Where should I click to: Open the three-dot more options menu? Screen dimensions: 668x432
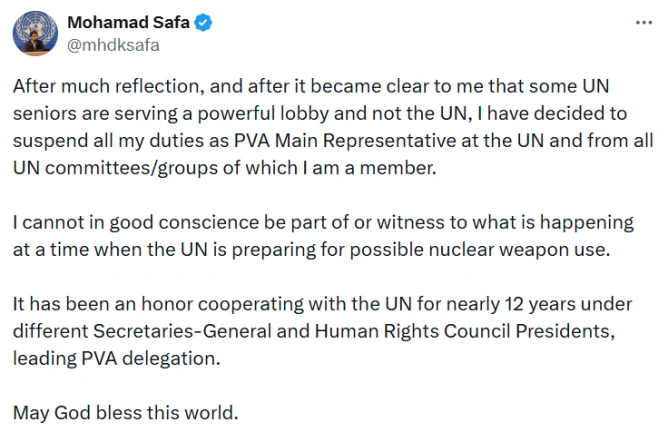[x=644, y=23]
